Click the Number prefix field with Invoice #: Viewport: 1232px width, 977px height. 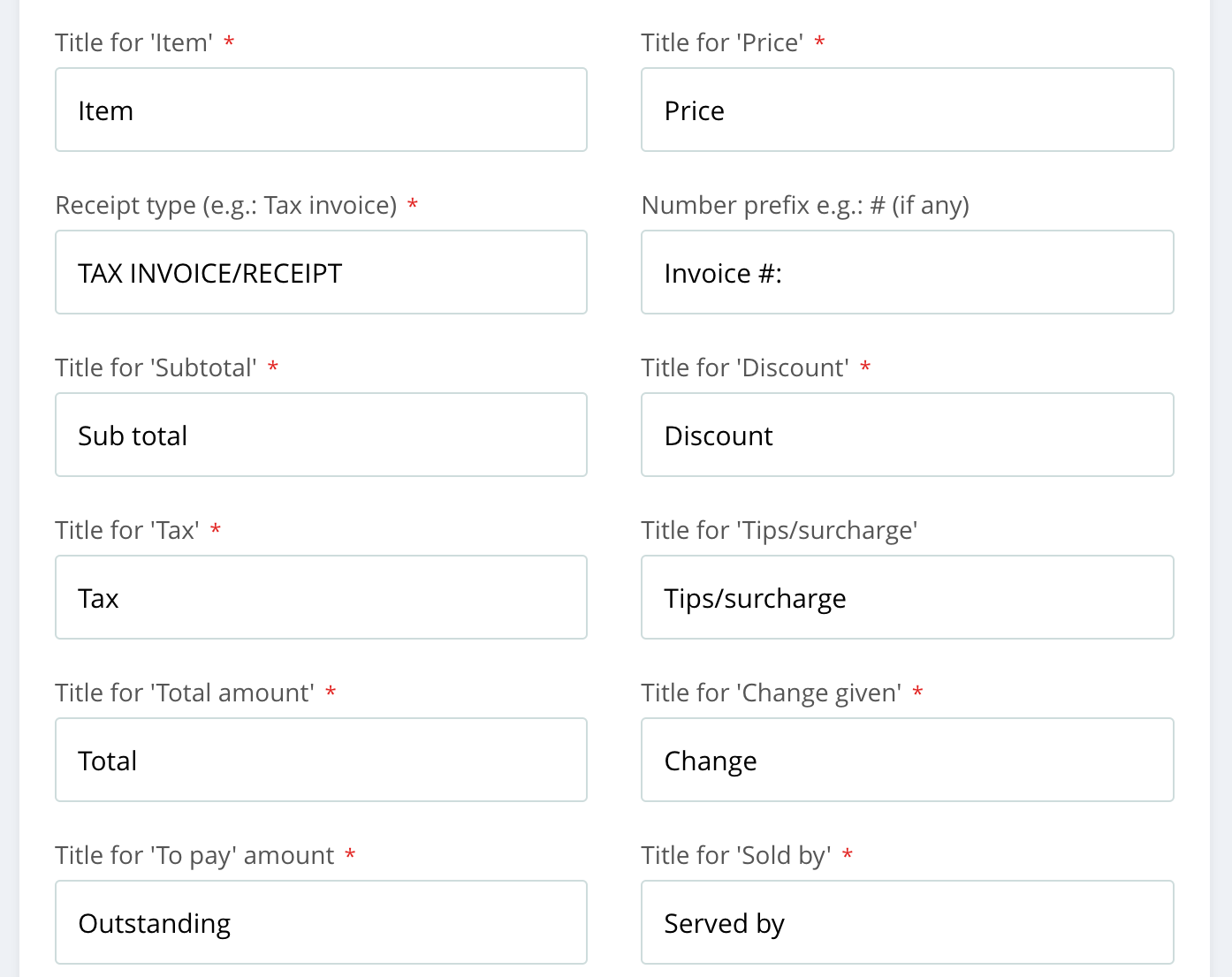point(908,272)
